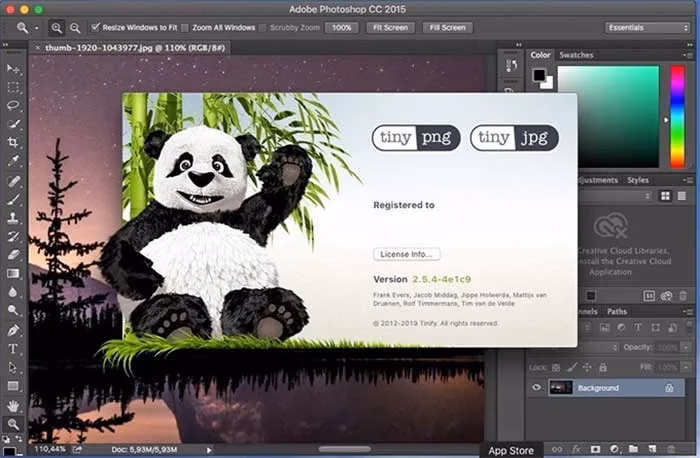
Task: Open the Paths panel flyout menu
Action: coord(688,312)
